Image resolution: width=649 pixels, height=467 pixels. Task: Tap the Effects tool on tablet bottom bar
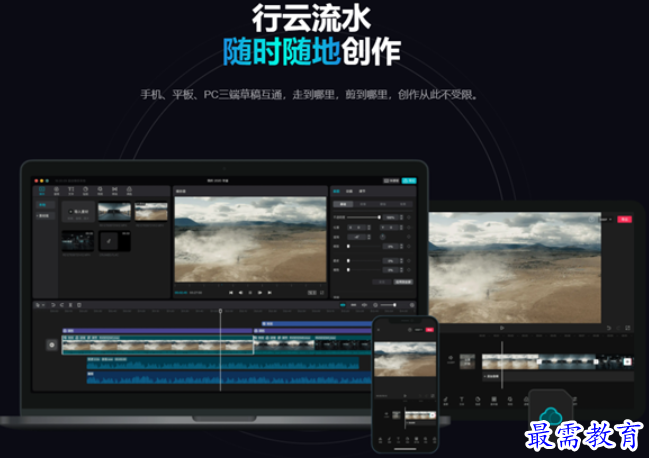pos(510,401)
